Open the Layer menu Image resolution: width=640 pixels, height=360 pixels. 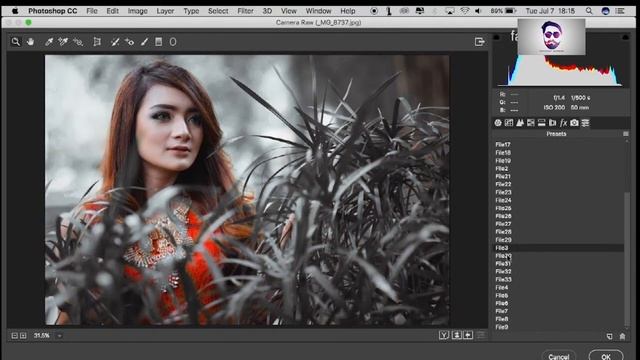point(165,11)
